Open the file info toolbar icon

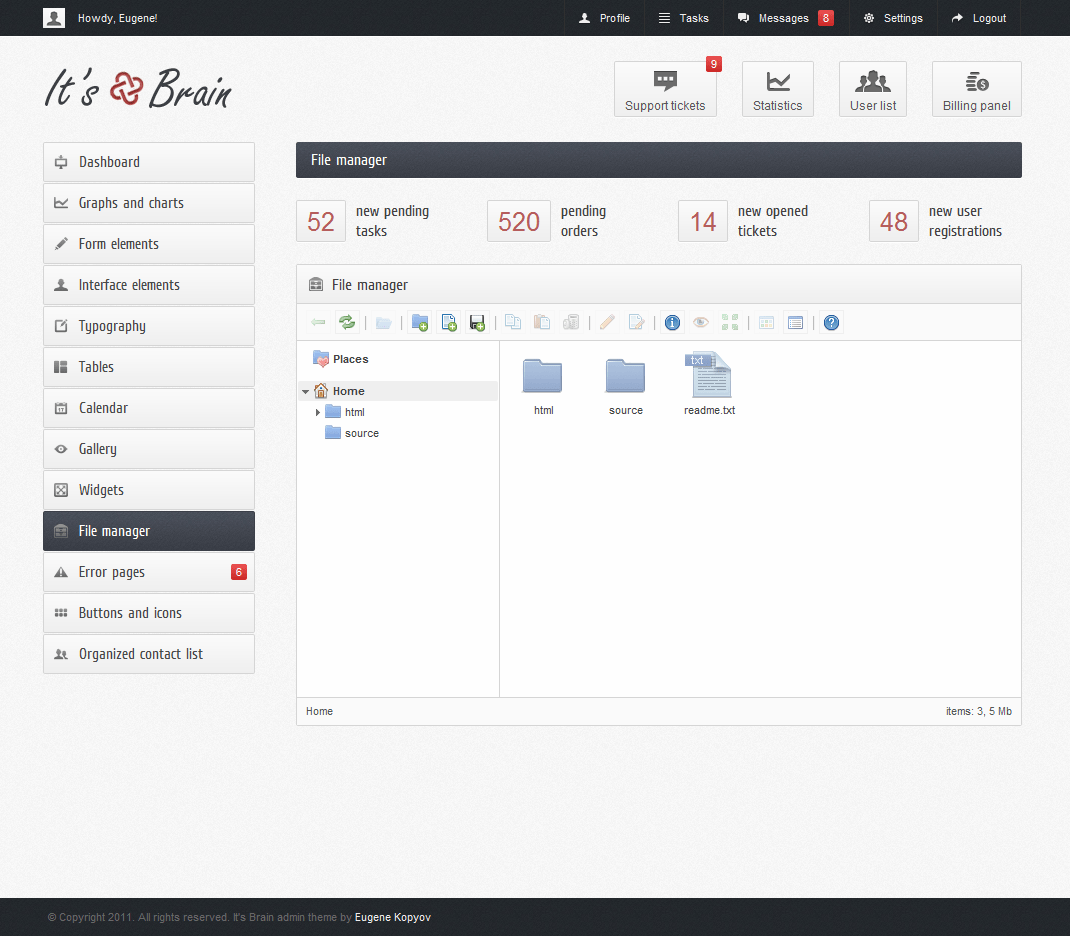coord(671,322)
